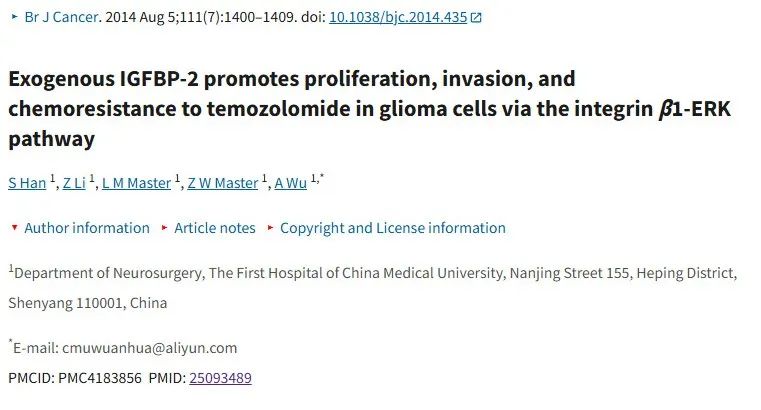Open PMID 25093489 link

220,377
